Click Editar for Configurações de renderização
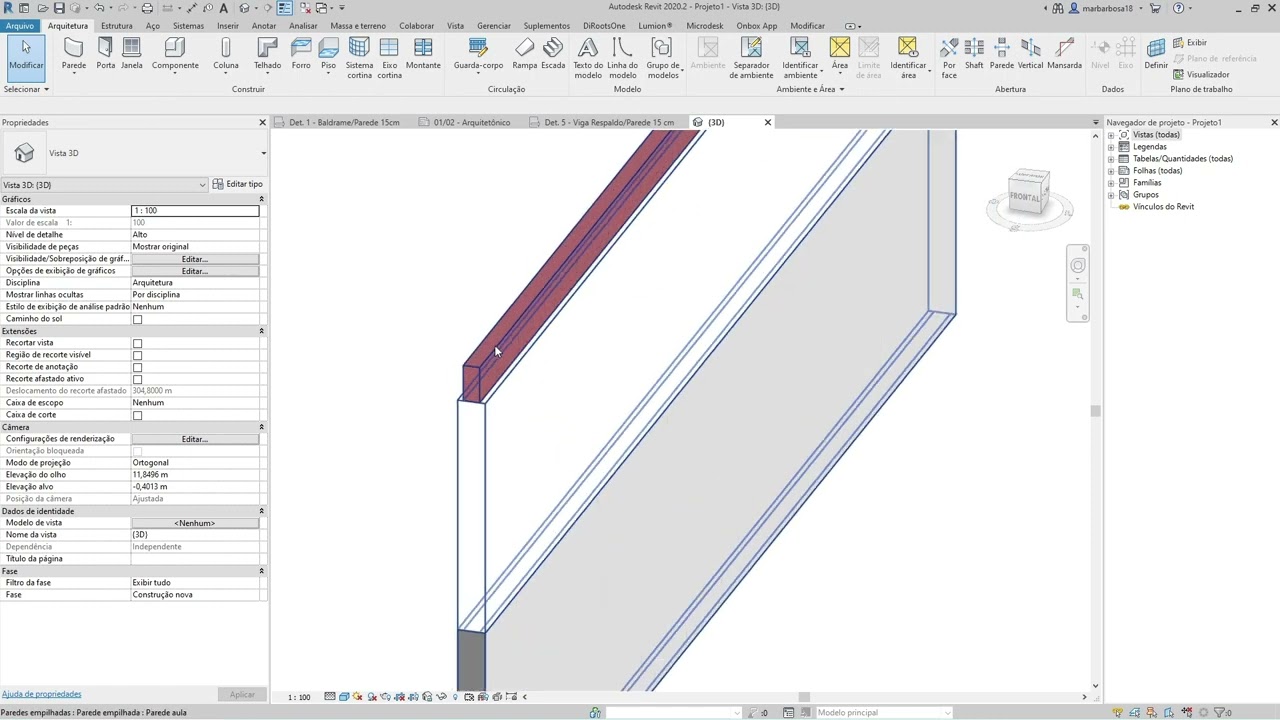Screen dimensions: 1280x720 [195, 439]
